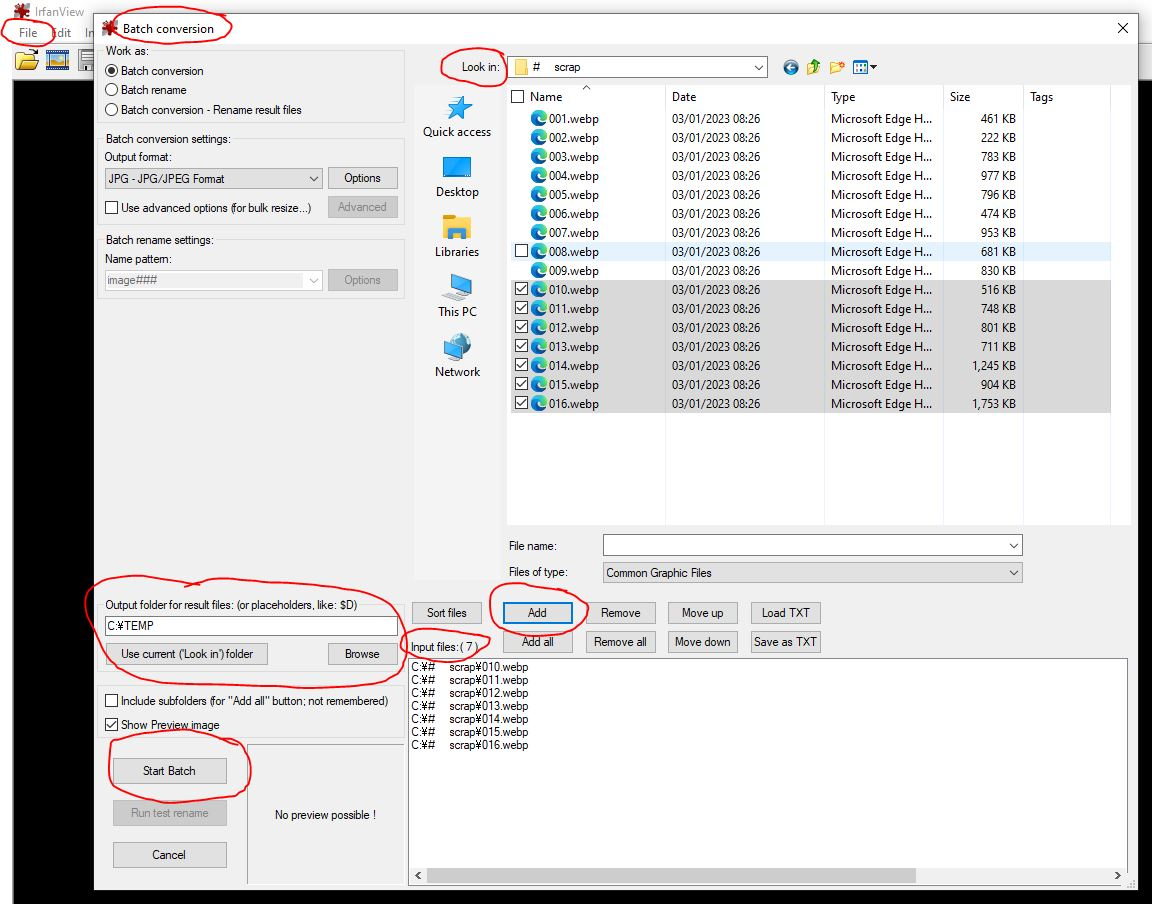The width and height of the screenshot is (1152, 904).
Task: Enable the Include subfolders checkbox
Action: click(x=112, y=701)
